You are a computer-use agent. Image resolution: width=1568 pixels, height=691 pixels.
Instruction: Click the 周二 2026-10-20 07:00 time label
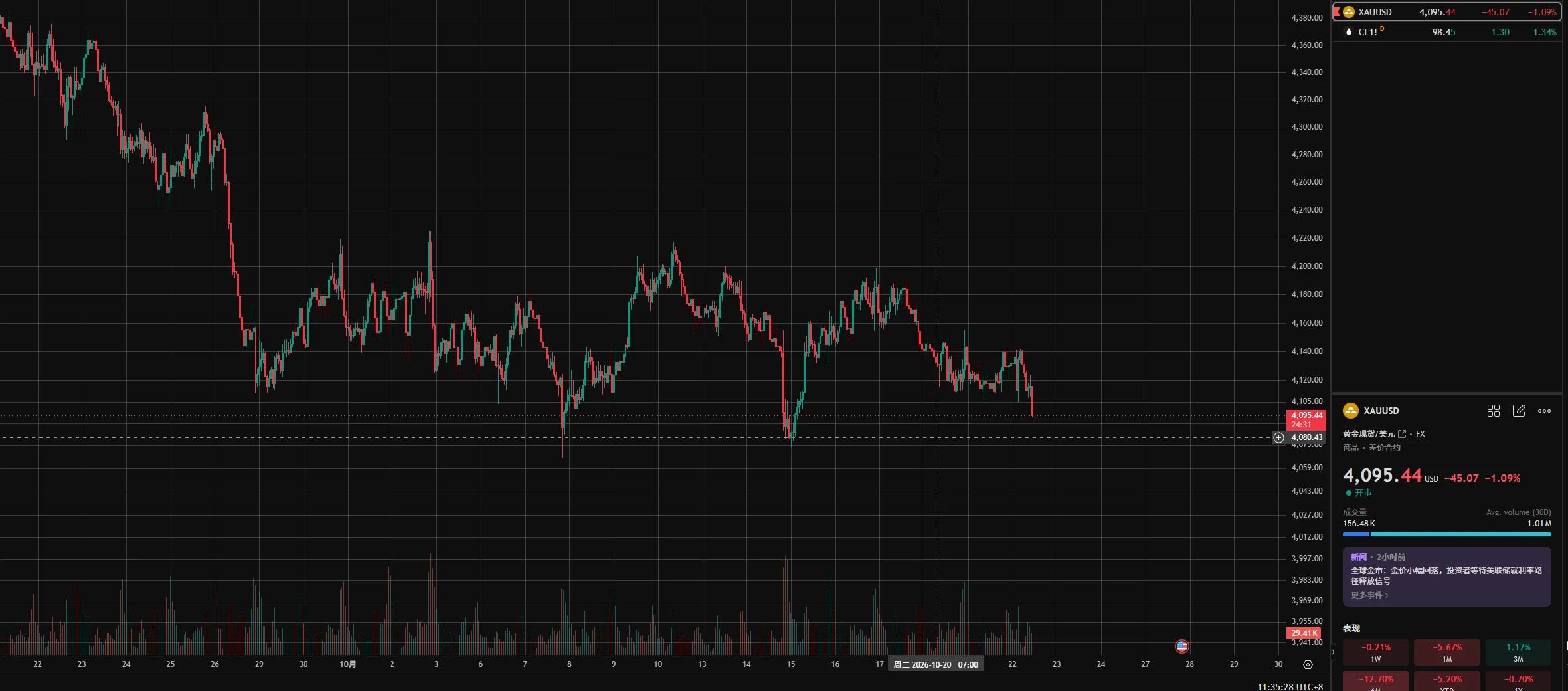click(935, 664)
